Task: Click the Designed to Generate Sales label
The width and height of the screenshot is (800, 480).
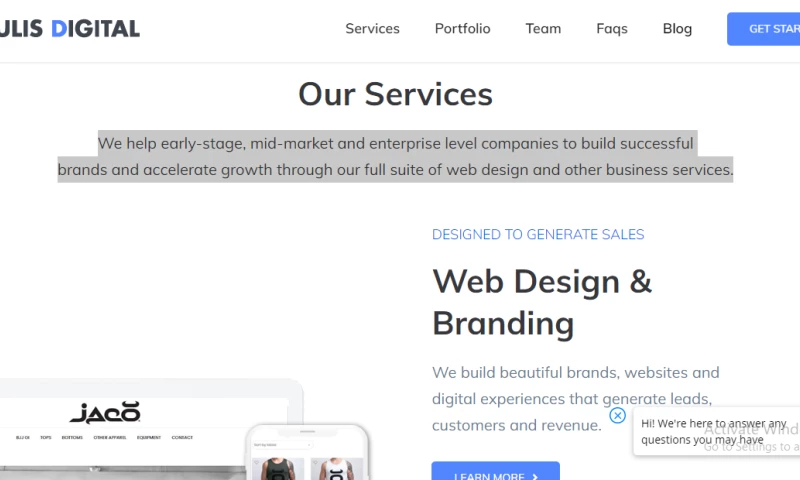Action: tap(538, 235)
